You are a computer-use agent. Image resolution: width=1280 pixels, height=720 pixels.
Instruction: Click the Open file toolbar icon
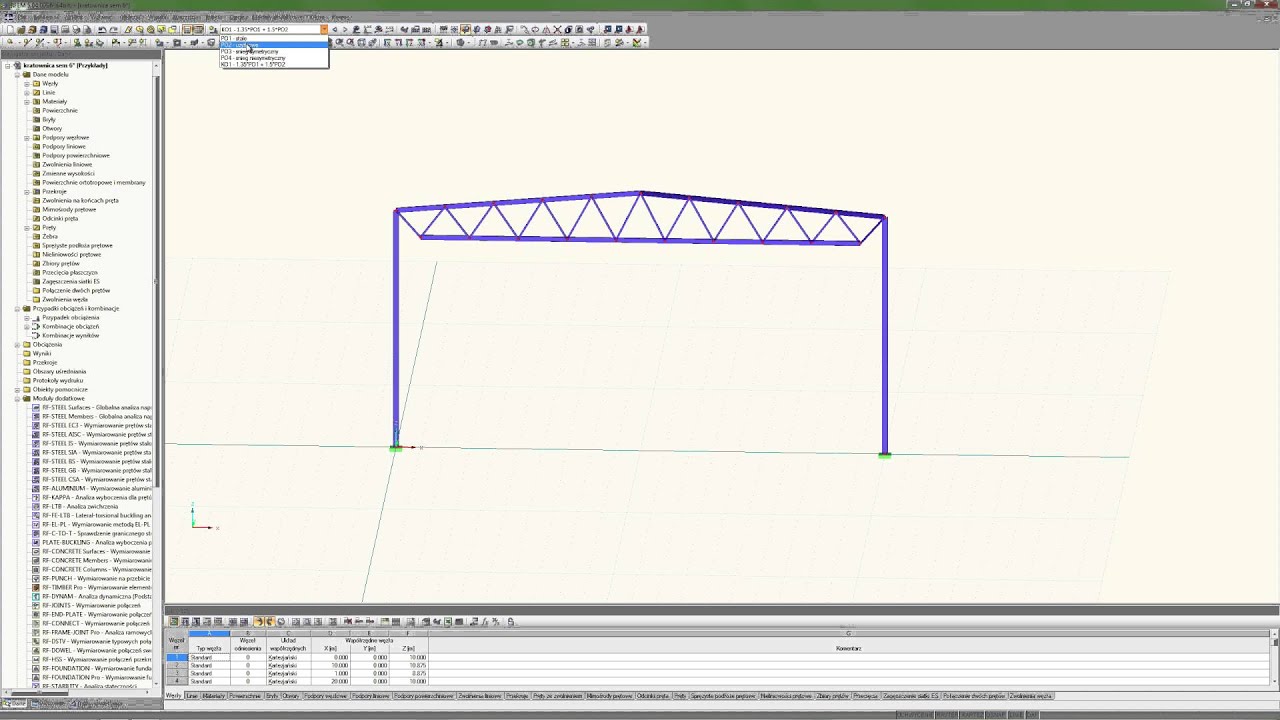21,29
